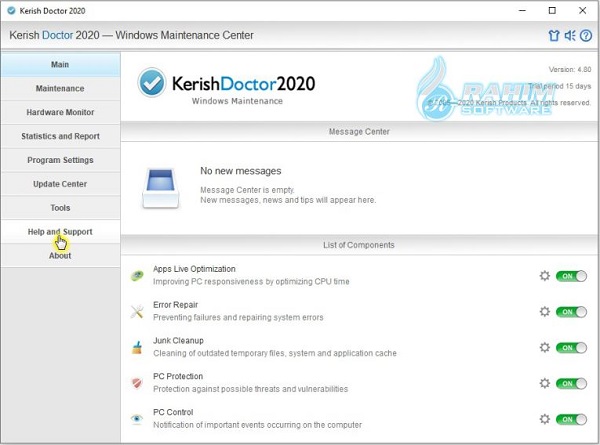Turn off the Error Repair switch
The height and width of the screenshot is (445, 600).
[571, 312]
